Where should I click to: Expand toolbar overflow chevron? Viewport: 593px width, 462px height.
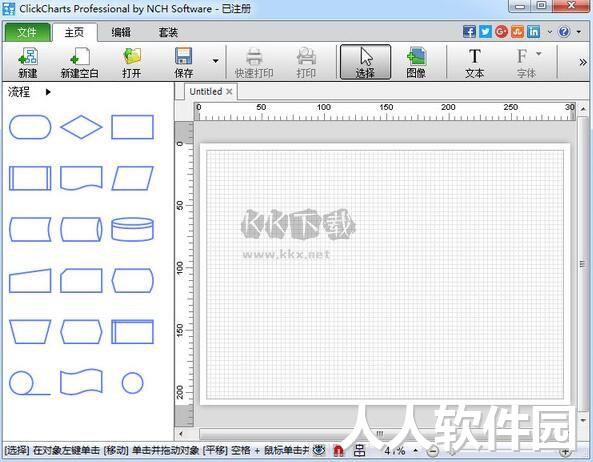(x=583, y=62)
